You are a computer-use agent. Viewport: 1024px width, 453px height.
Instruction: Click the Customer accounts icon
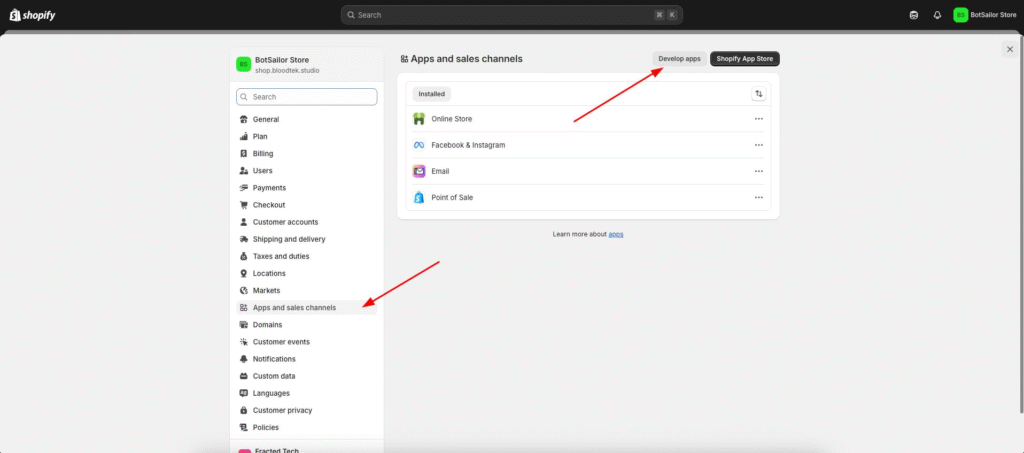tap(244, 222)
